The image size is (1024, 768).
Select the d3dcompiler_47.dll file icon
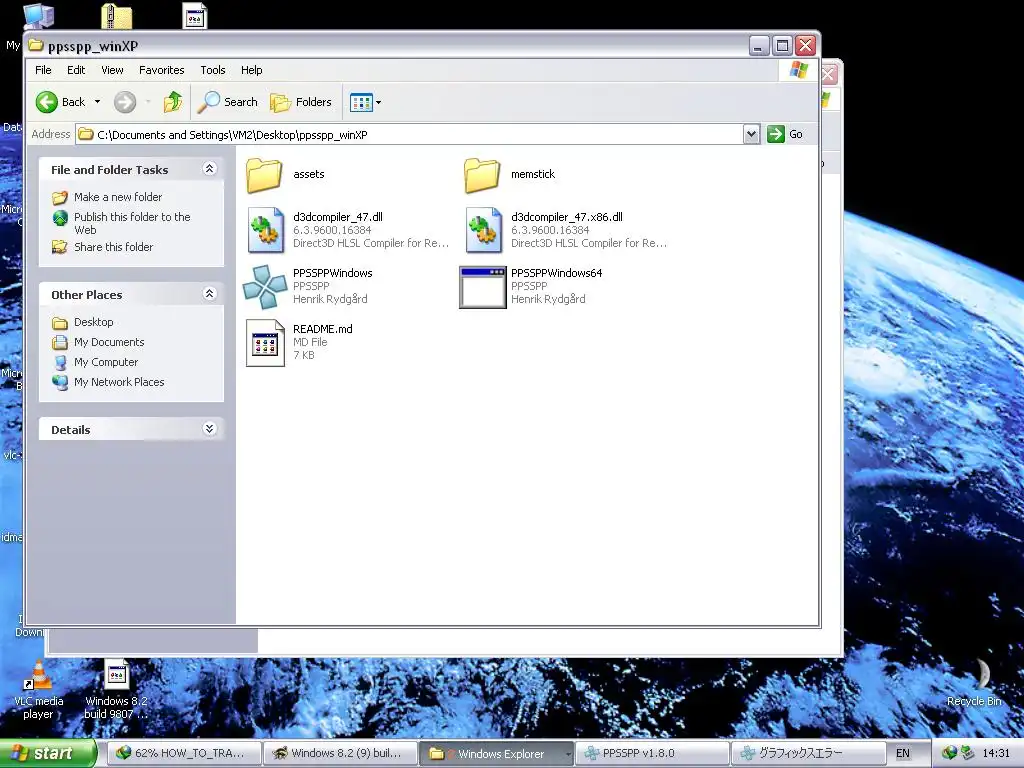[266, 230]
